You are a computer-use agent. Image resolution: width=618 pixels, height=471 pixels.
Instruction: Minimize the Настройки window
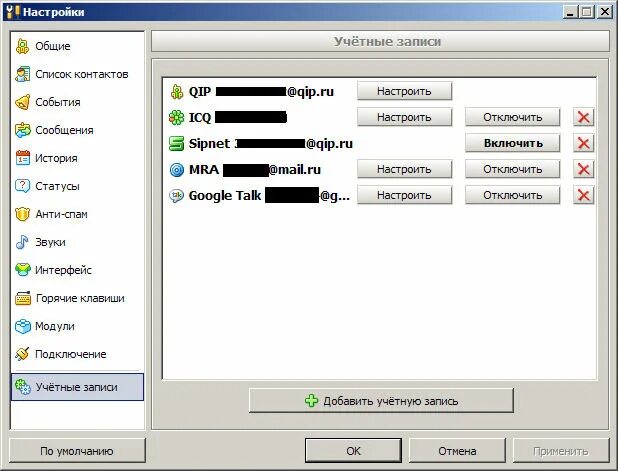pyautogui.click(x=570, y=12)
